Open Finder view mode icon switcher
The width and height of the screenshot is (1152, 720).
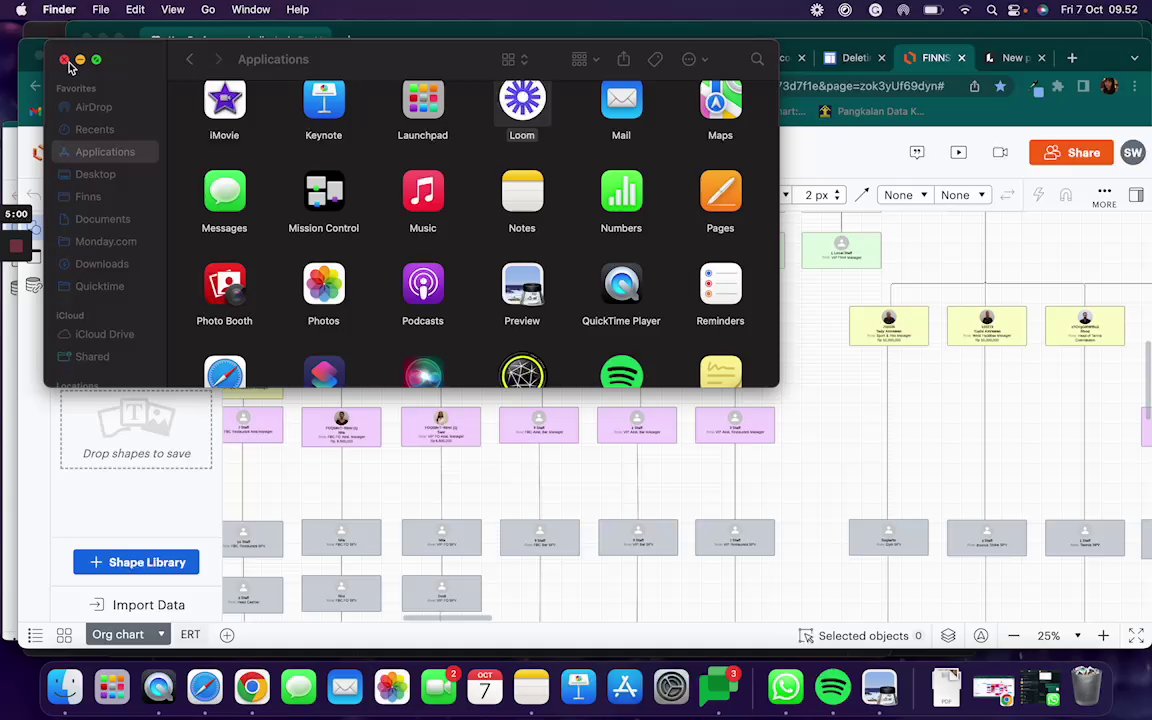click(x=514, y=60)
